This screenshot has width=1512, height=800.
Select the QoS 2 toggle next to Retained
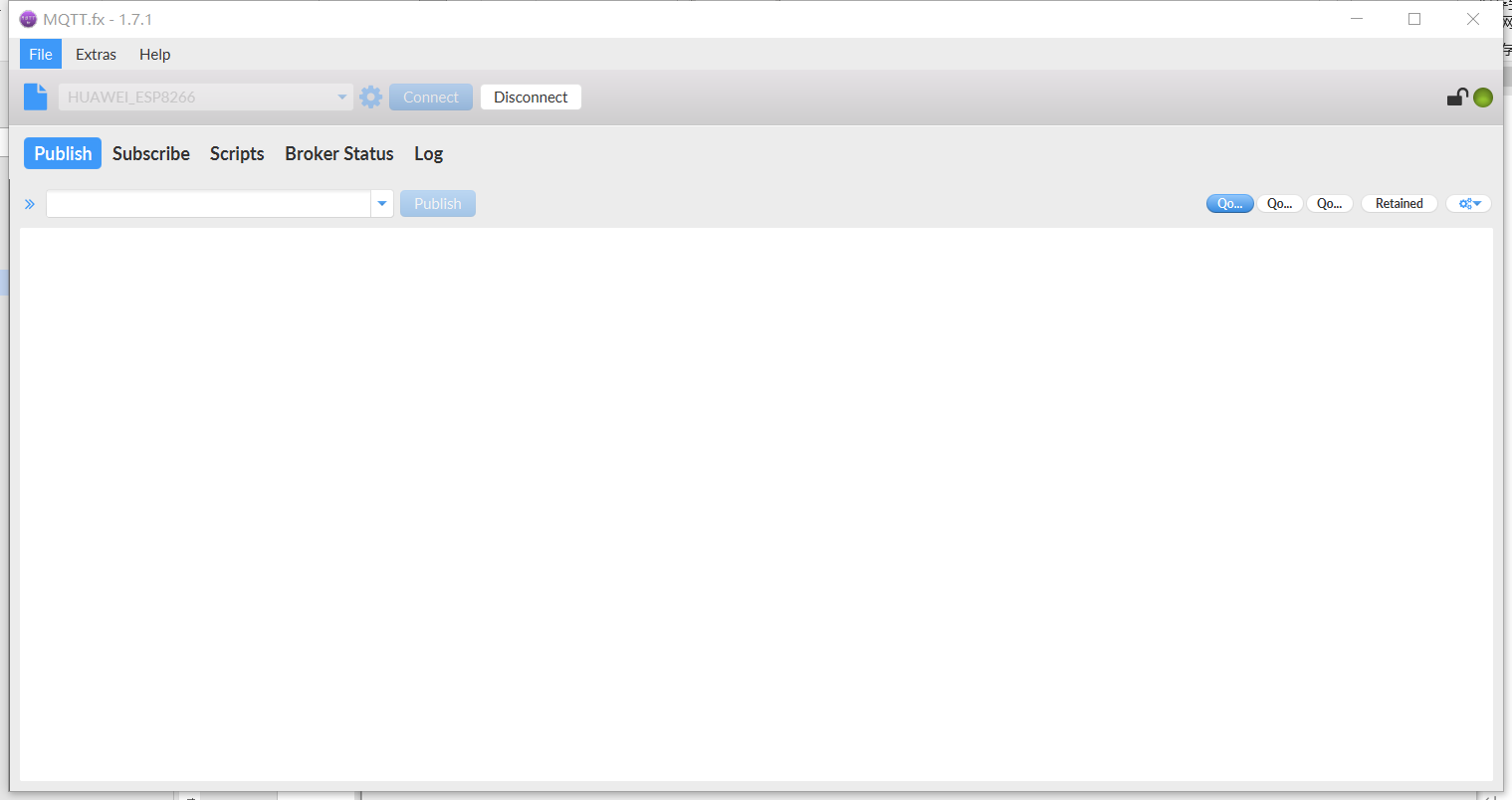(1330, 203)
